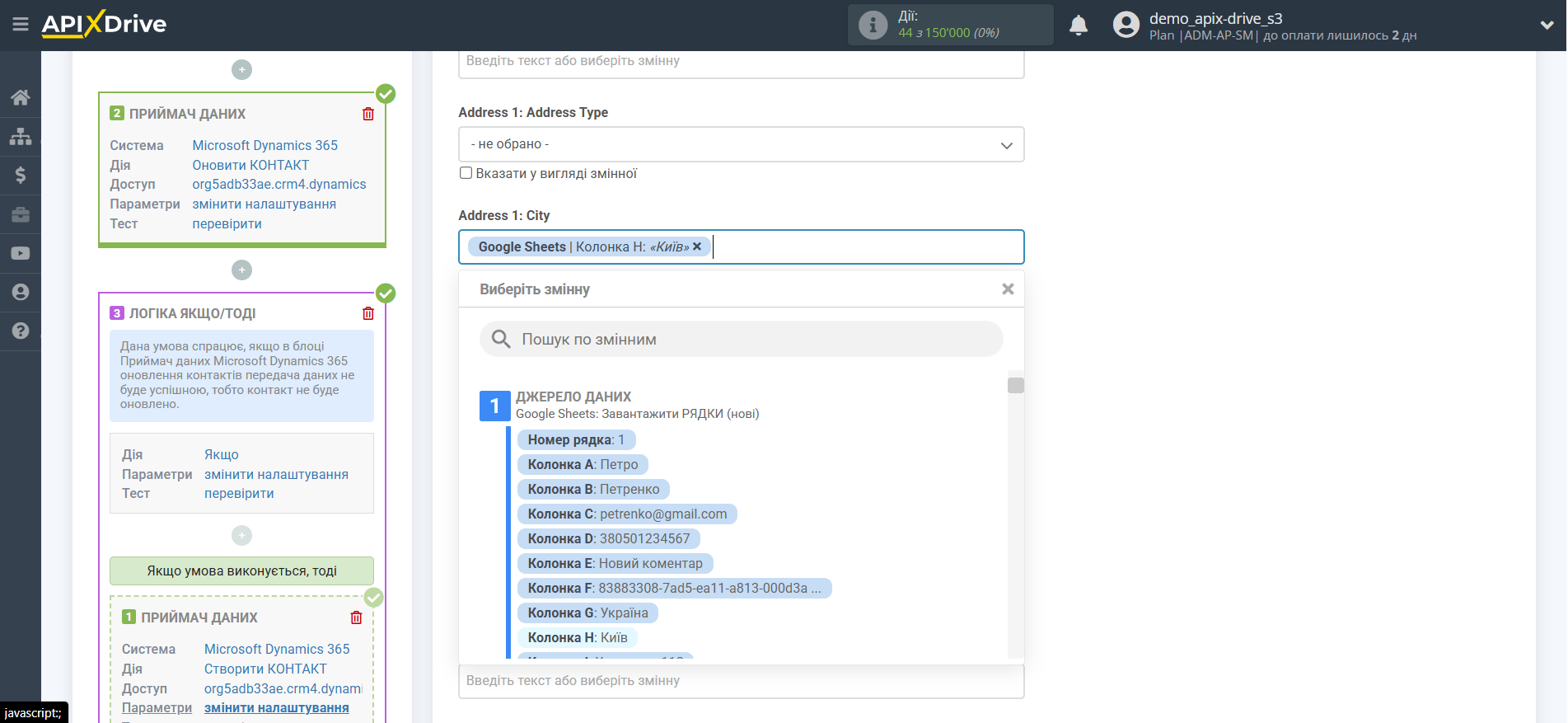Screen dimensions: 1568x723
Task: Open the YouTube video icon in sidebar
Action: point(21,253)
